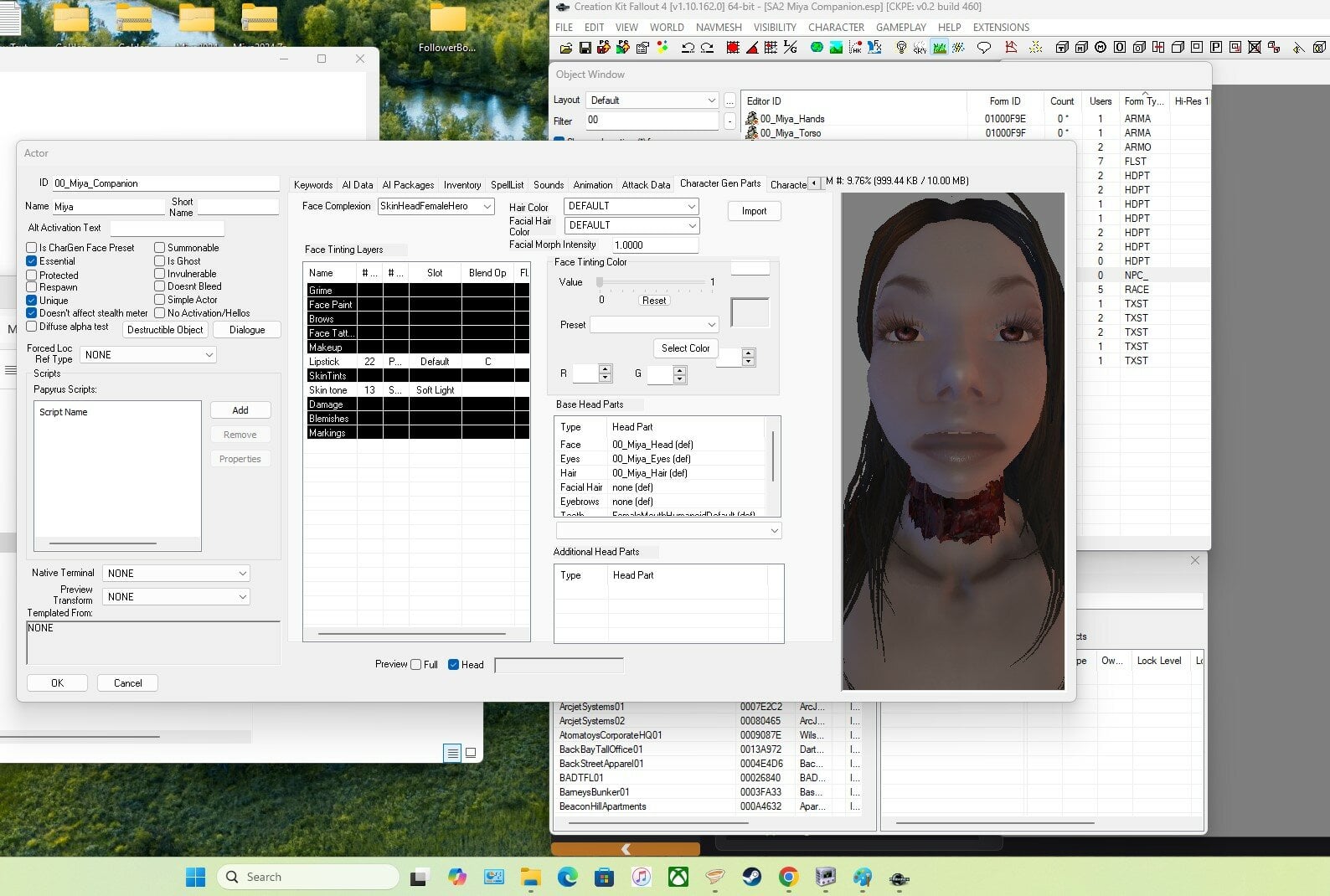Open File Explorer from the taskbar
The width and height of the screenshot is (1330, 896).
point(530,877)
